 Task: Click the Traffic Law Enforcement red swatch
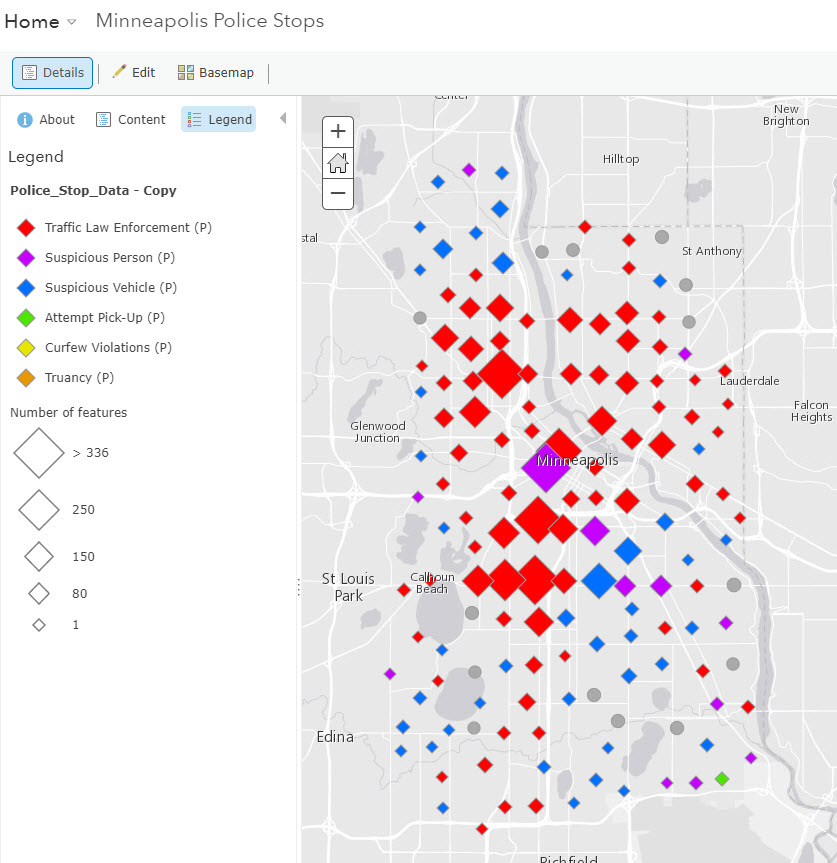click(x=26, y=228)
